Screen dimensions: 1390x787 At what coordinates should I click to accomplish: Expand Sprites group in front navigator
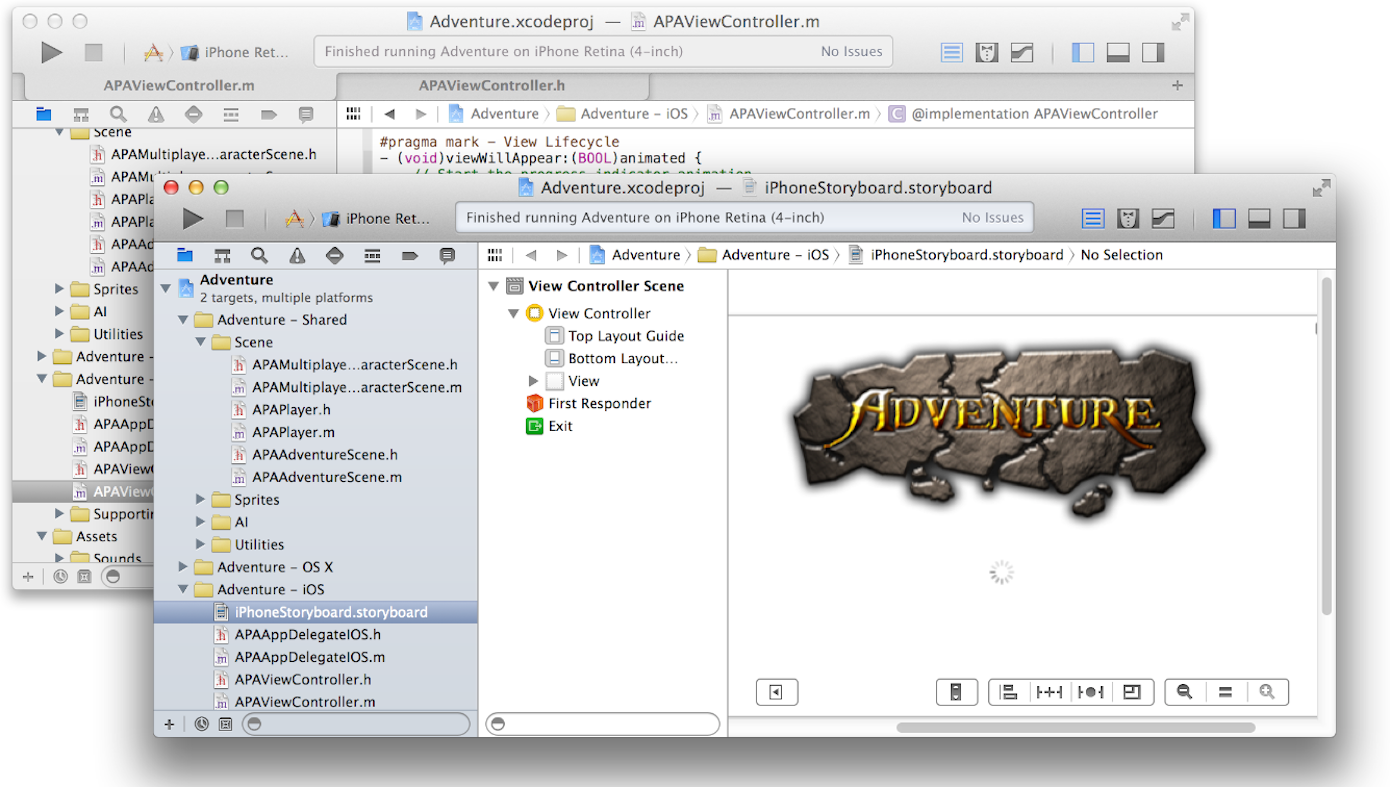pos(200,499)
